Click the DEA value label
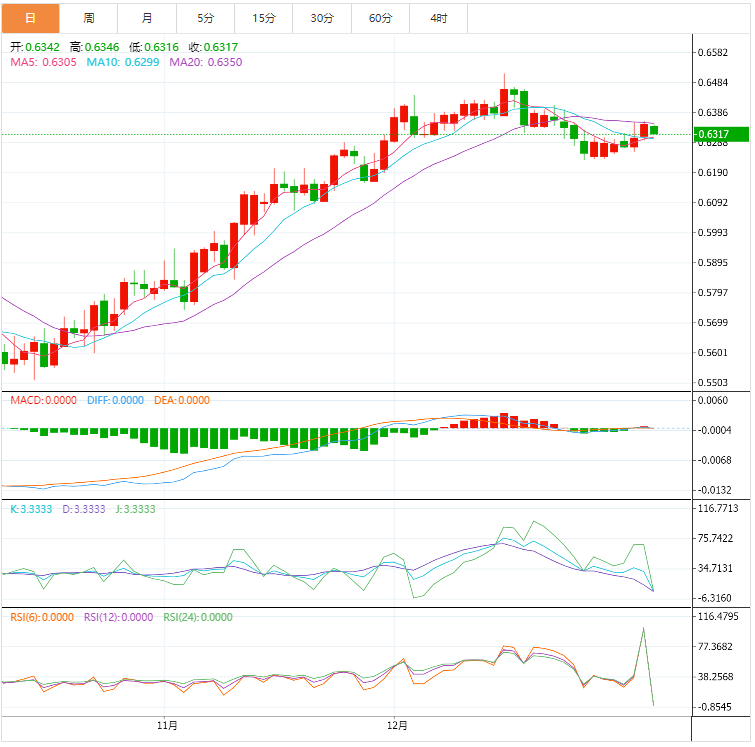Screen dimensions: 755x747 point(181,400)
